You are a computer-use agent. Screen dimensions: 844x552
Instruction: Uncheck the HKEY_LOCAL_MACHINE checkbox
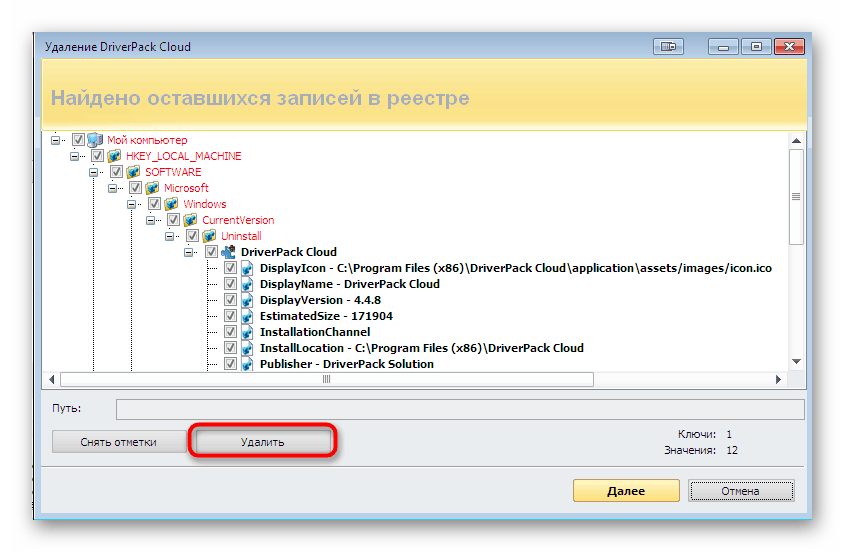coord(97,156)
